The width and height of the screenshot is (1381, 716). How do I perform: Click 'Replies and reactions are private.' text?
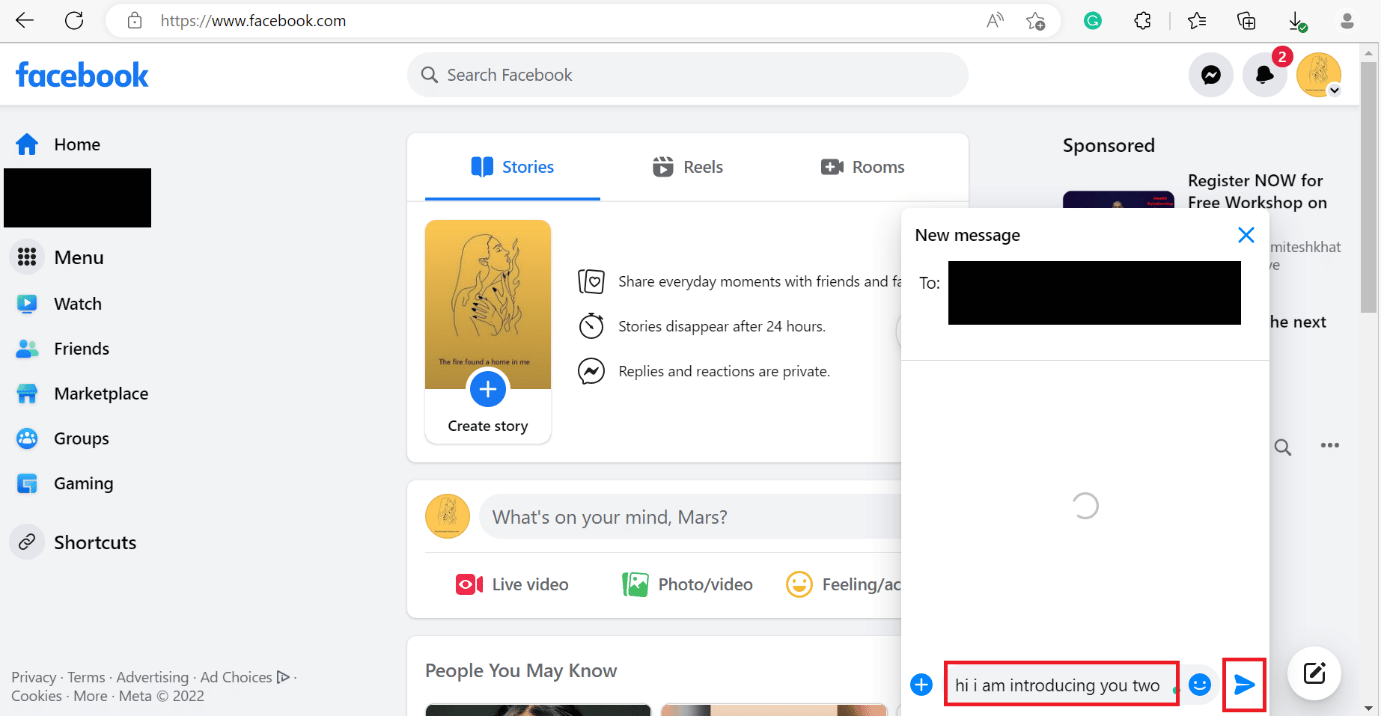(x=724, y=371)
